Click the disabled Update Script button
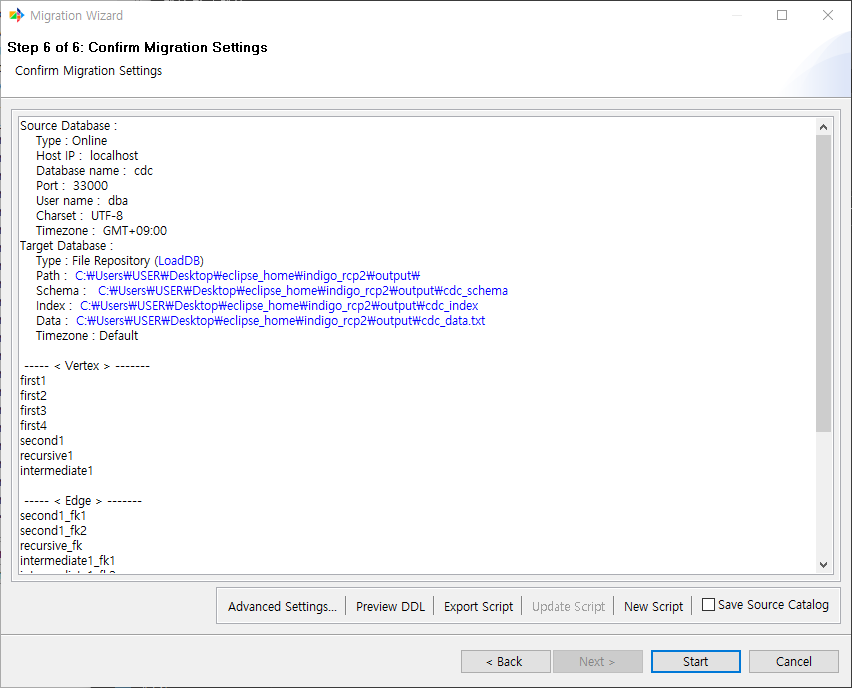Image resolution: width=852 pixels, height=688 pixels. pyautogui.click(x=567, y=606)
